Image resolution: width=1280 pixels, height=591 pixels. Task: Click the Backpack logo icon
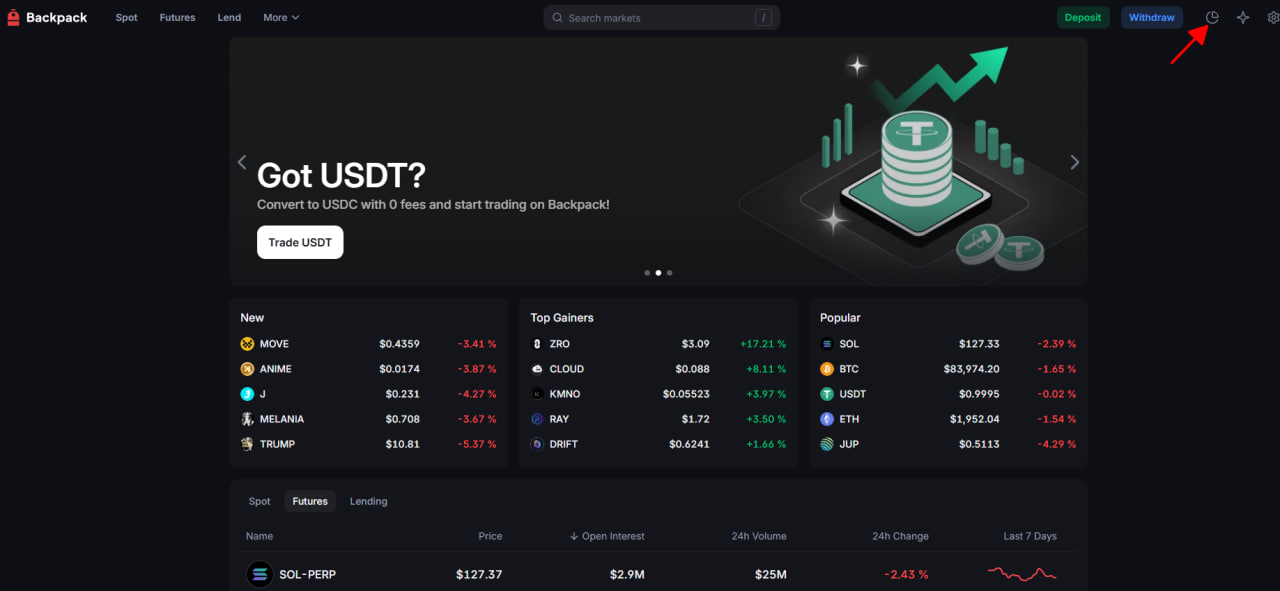(14, 17)
